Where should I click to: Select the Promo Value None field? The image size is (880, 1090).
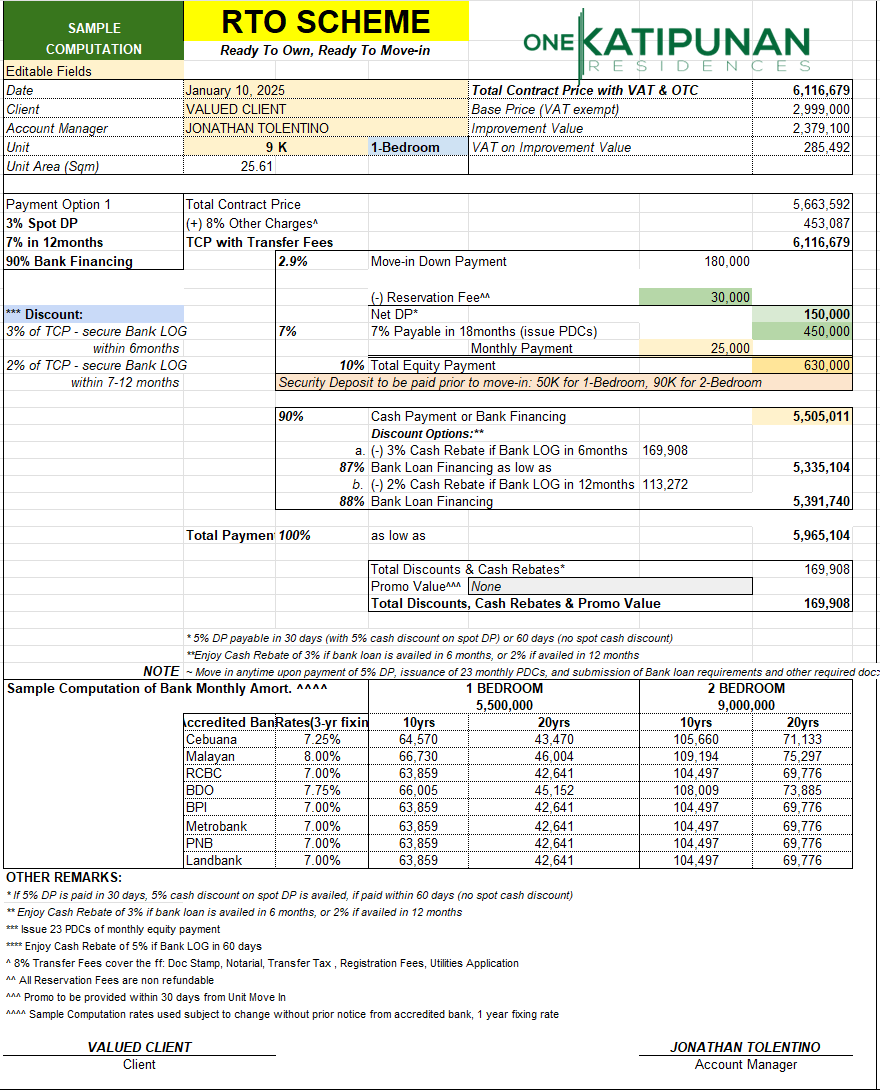coord(610,586)
